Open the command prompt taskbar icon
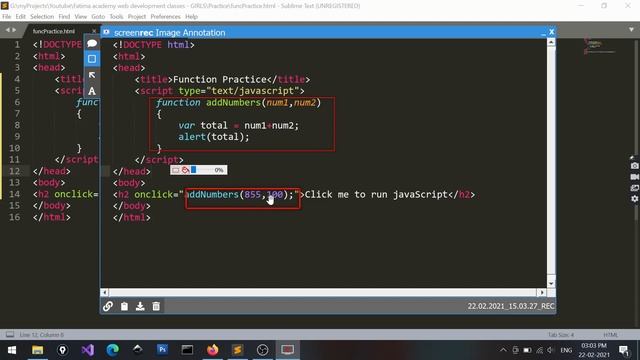640x360 pixels. pos(187,350)
